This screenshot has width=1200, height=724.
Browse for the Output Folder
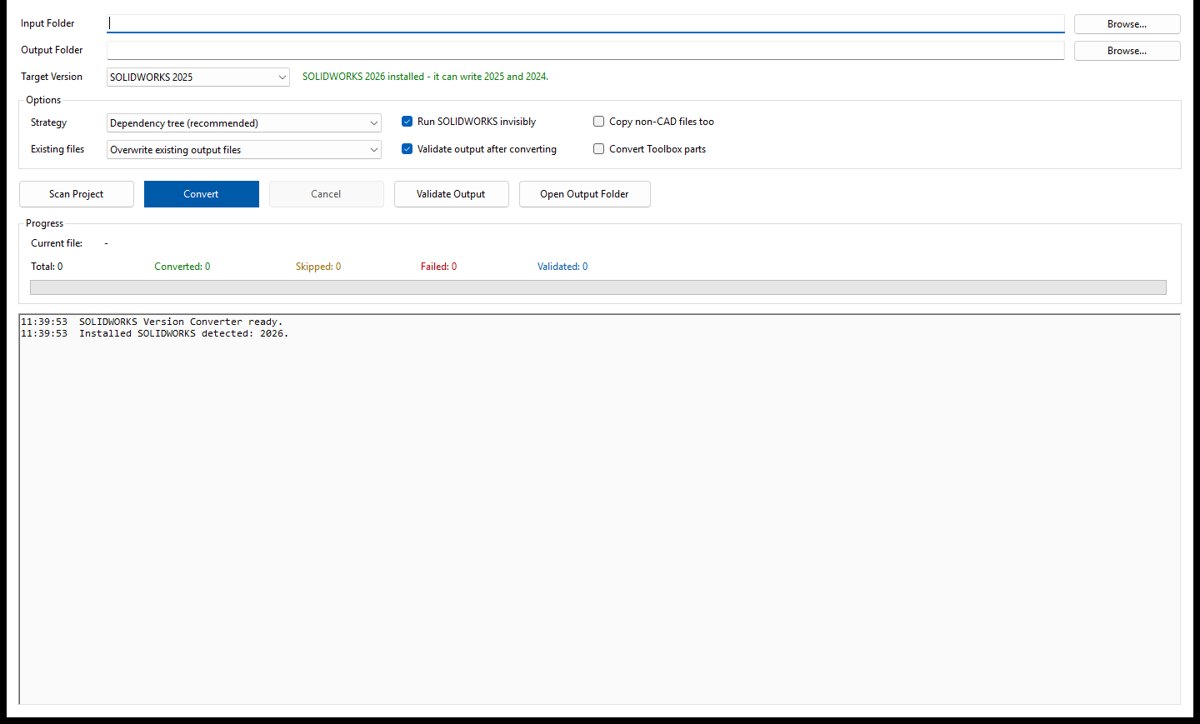point(1127,50)
